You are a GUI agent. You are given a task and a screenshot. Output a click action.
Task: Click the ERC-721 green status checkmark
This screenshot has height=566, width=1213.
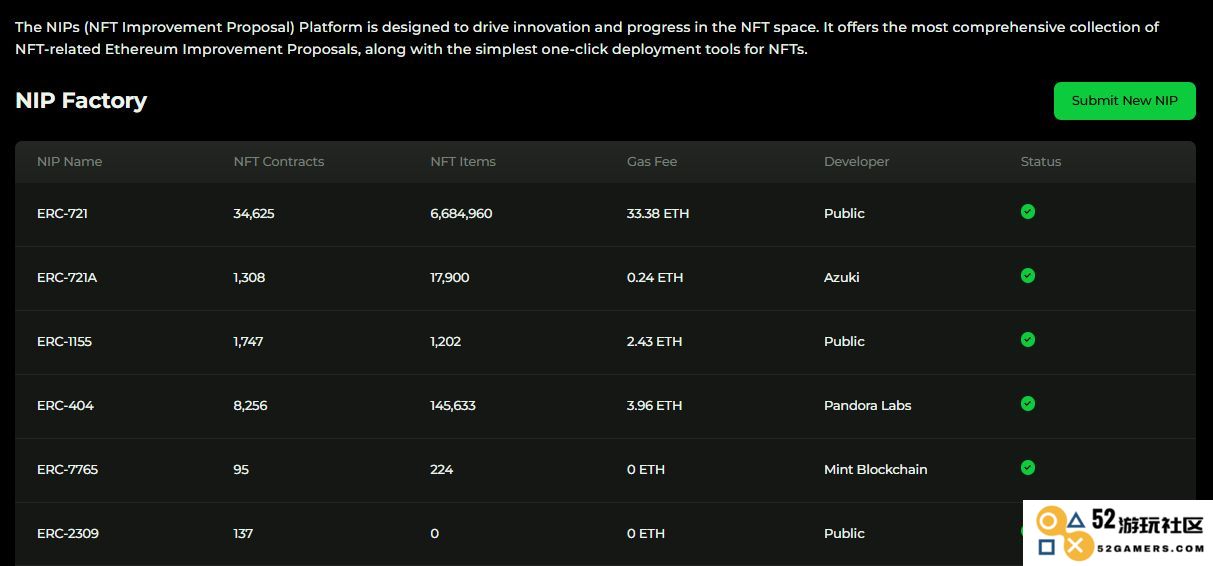click(x=1027, y=212)
